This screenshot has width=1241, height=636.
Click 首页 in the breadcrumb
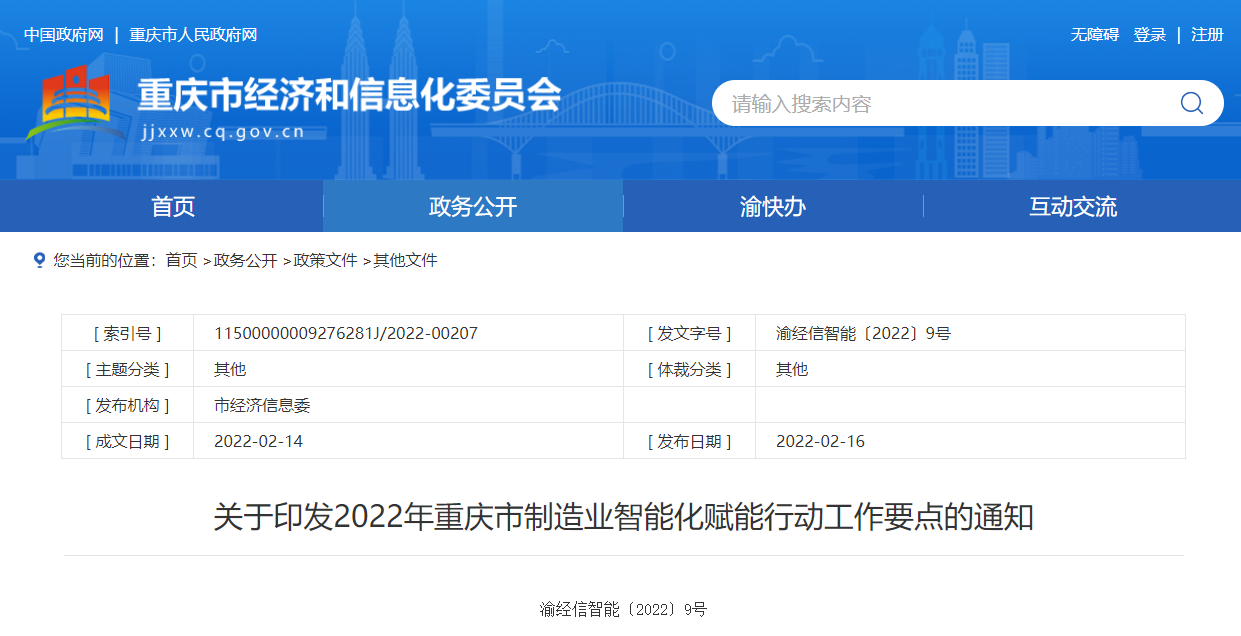point(181,260)
